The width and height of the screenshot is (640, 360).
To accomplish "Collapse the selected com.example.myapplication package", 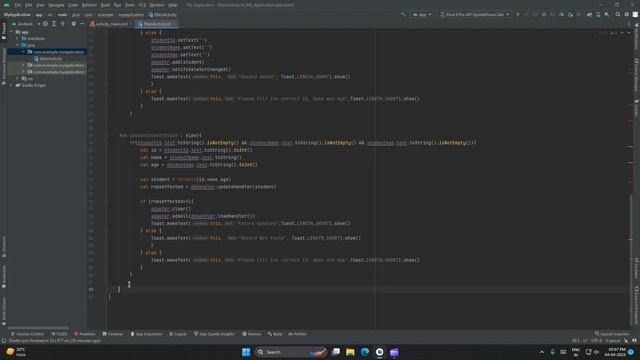I will 24,52.
